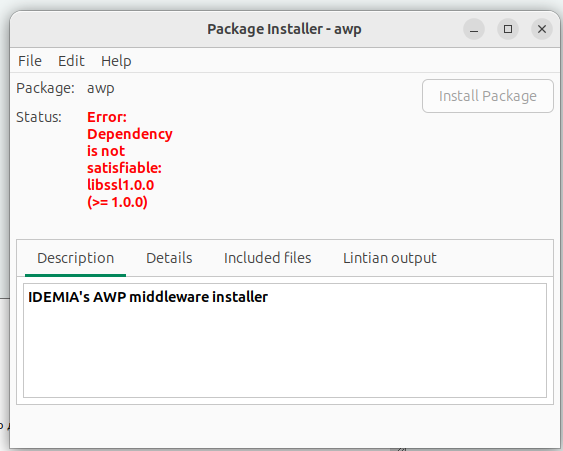Click the red dependency error status message
The height and width of the screenshot is (451, 563).
(x=130, y=159)
